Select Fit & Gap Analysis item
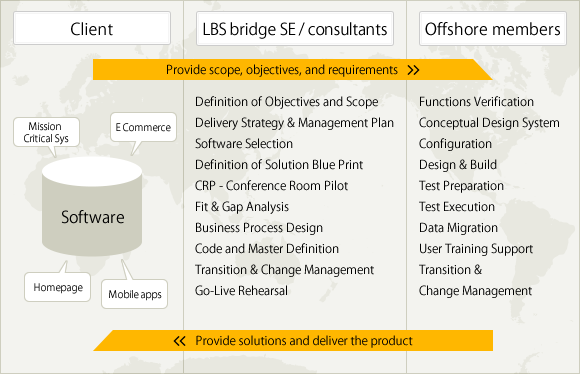Viewport: 580px width, 374px height. 242,207
